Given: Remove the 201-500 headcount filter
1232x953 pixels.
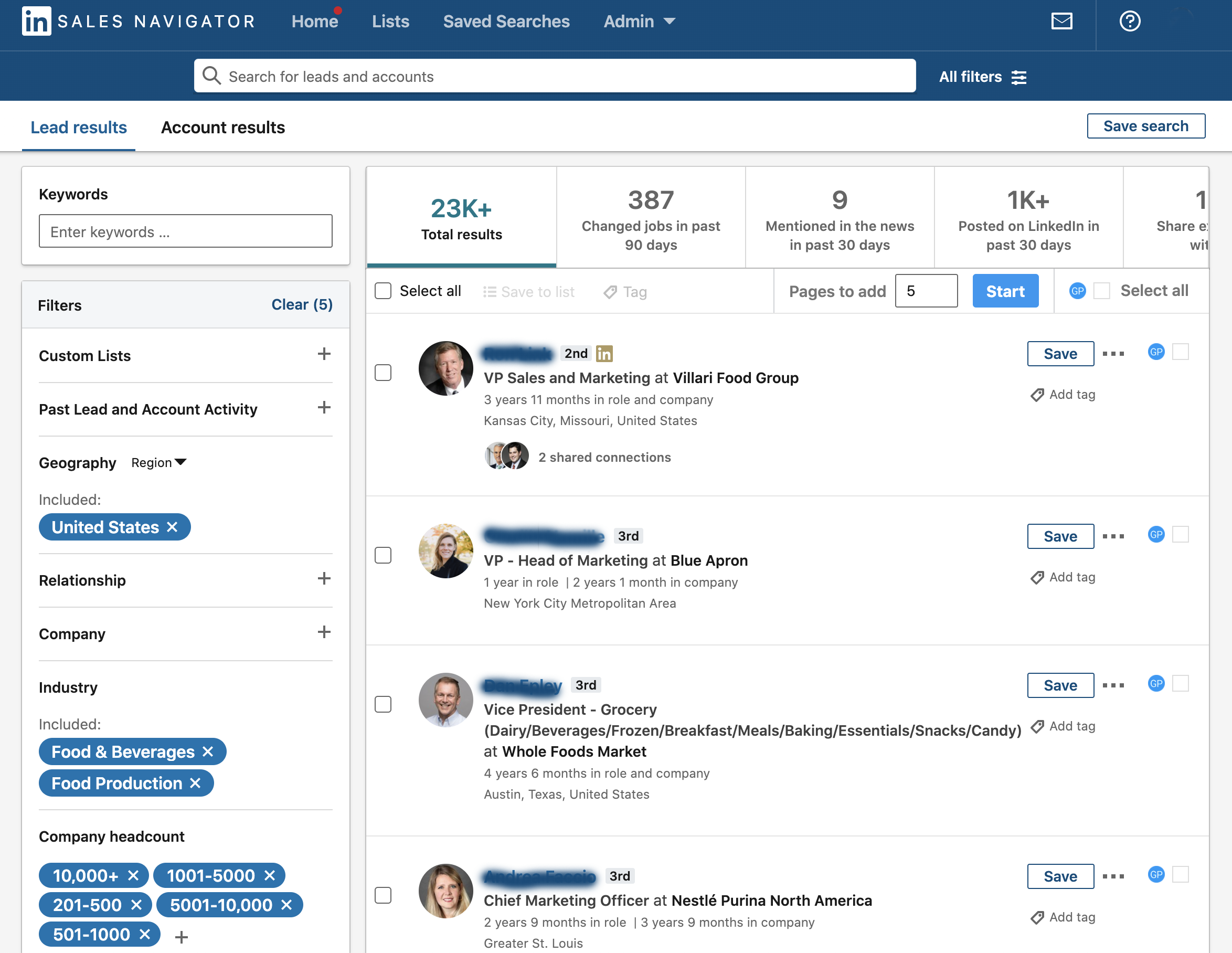Looking at the screenshot, I should click(x=136, y=905).
